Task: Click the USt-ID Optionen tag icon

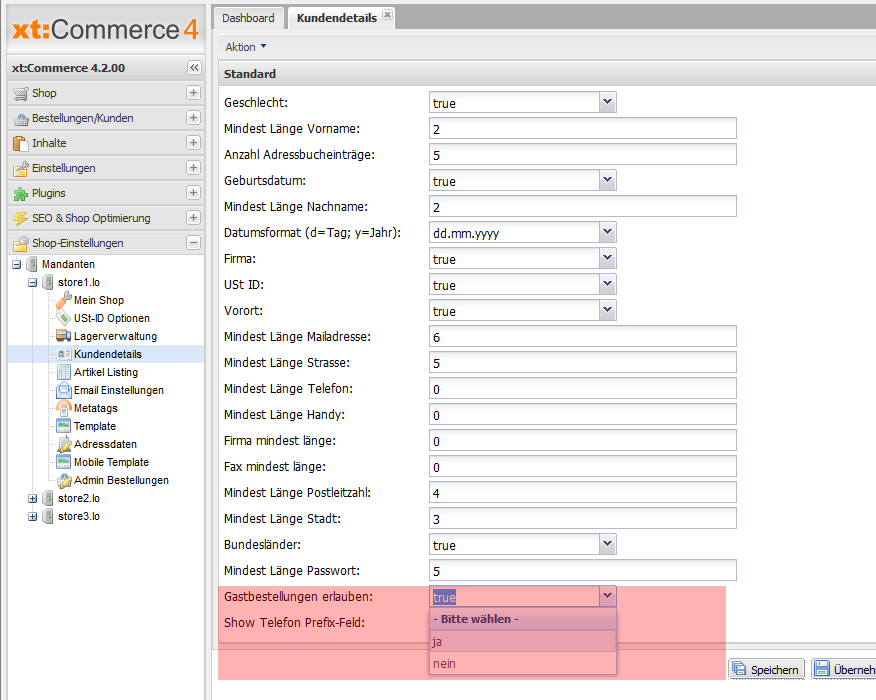Action: (64, 318)
